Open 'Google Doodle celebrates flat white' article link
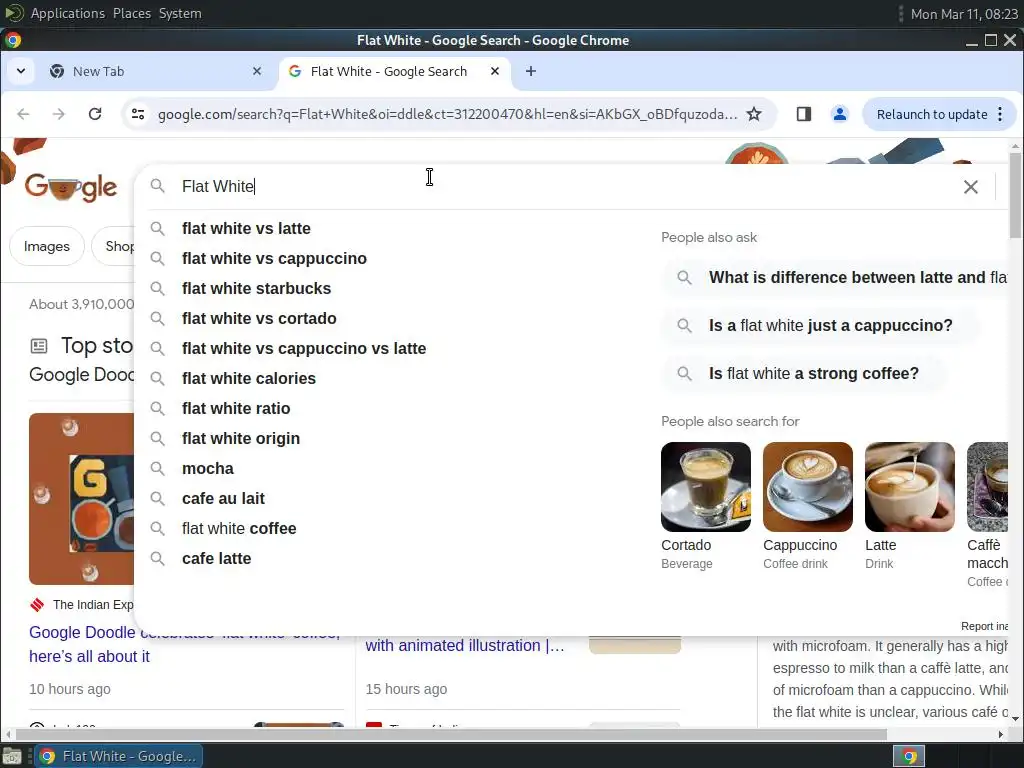The height and width of the screenshot is (768, 1024). pos(185,644)
